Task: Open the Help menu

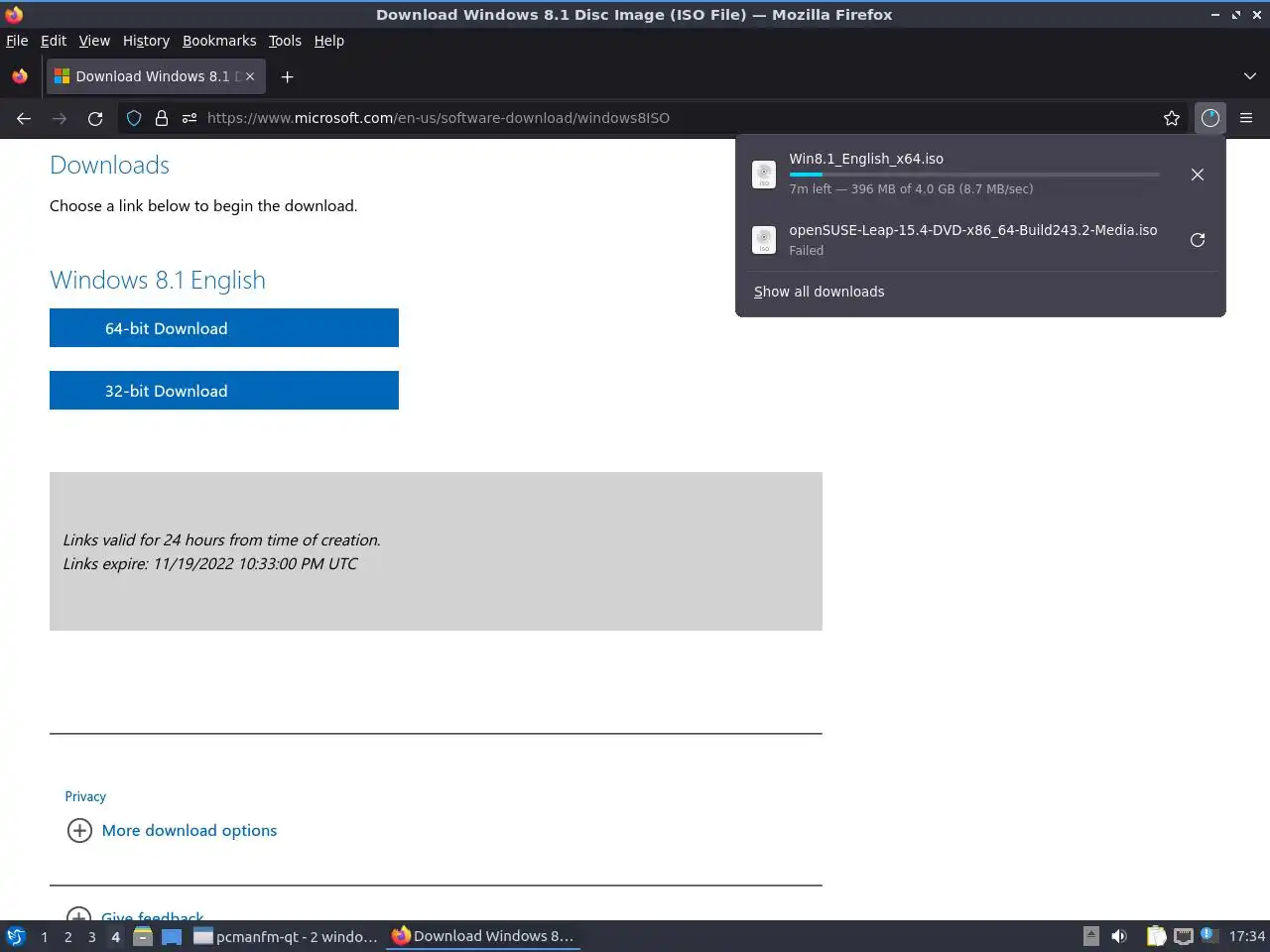Action: pyautogui.click(x=329, y=41)
